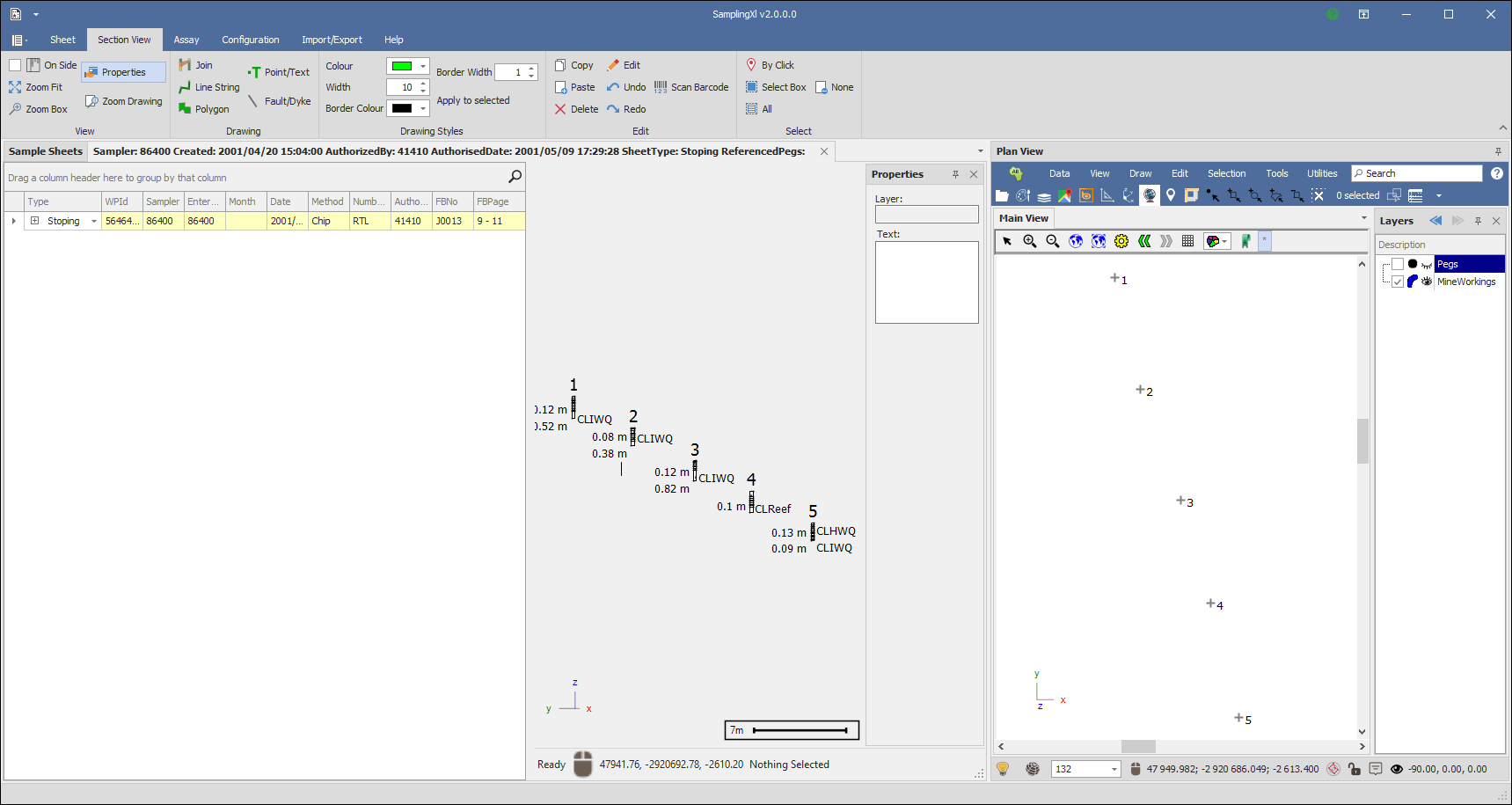
Task: Click the Line String tool
Action: tap(209, 87)
